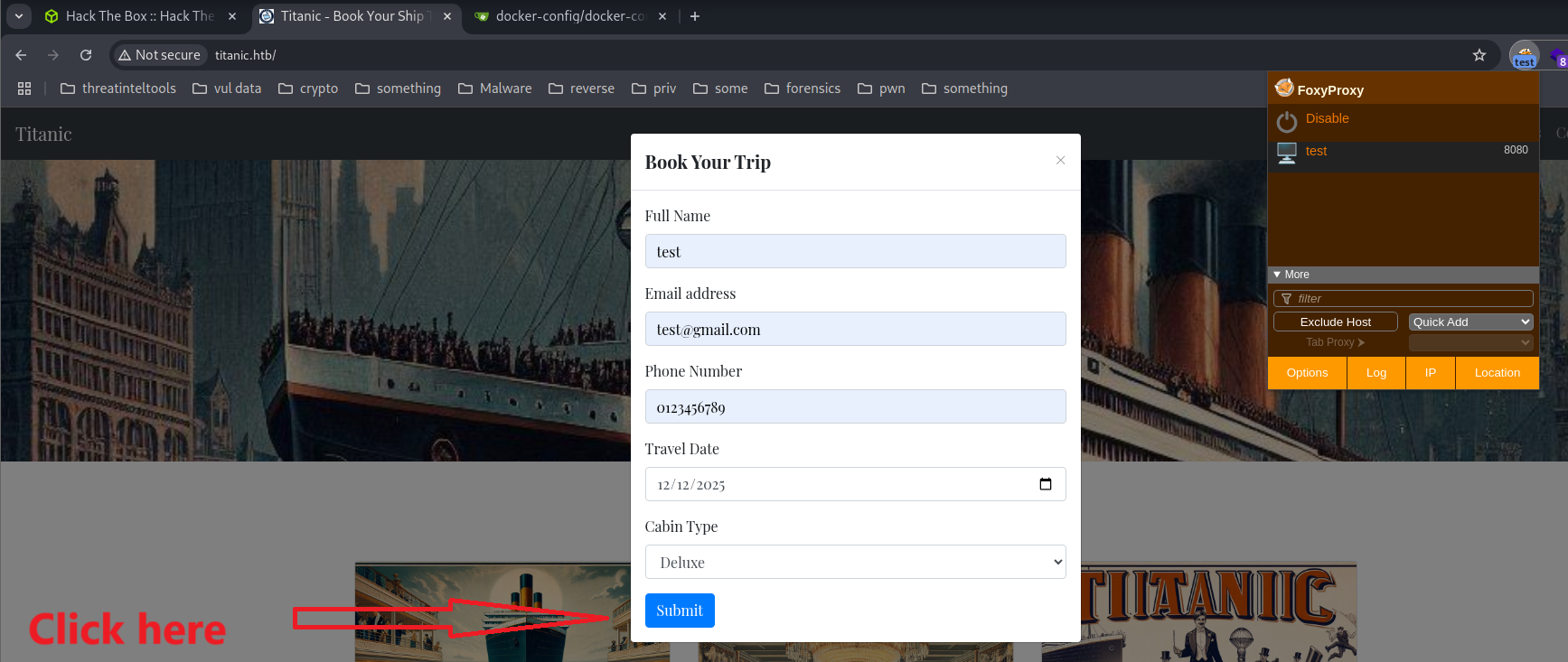Click the Full Name input field

(x=855, y=251)
